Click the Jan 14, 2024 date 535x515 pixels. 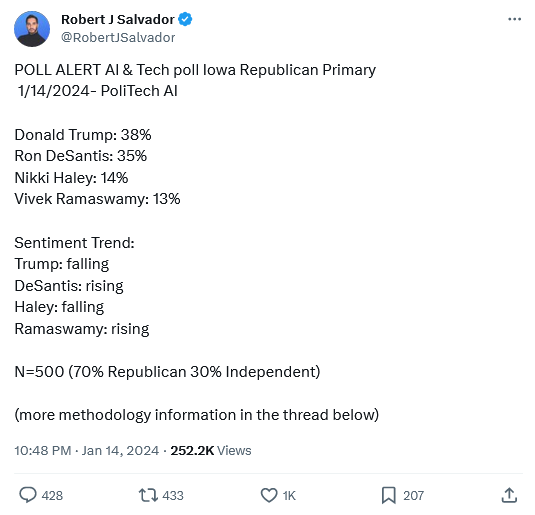pyautogui.click(x=120, y=450)
